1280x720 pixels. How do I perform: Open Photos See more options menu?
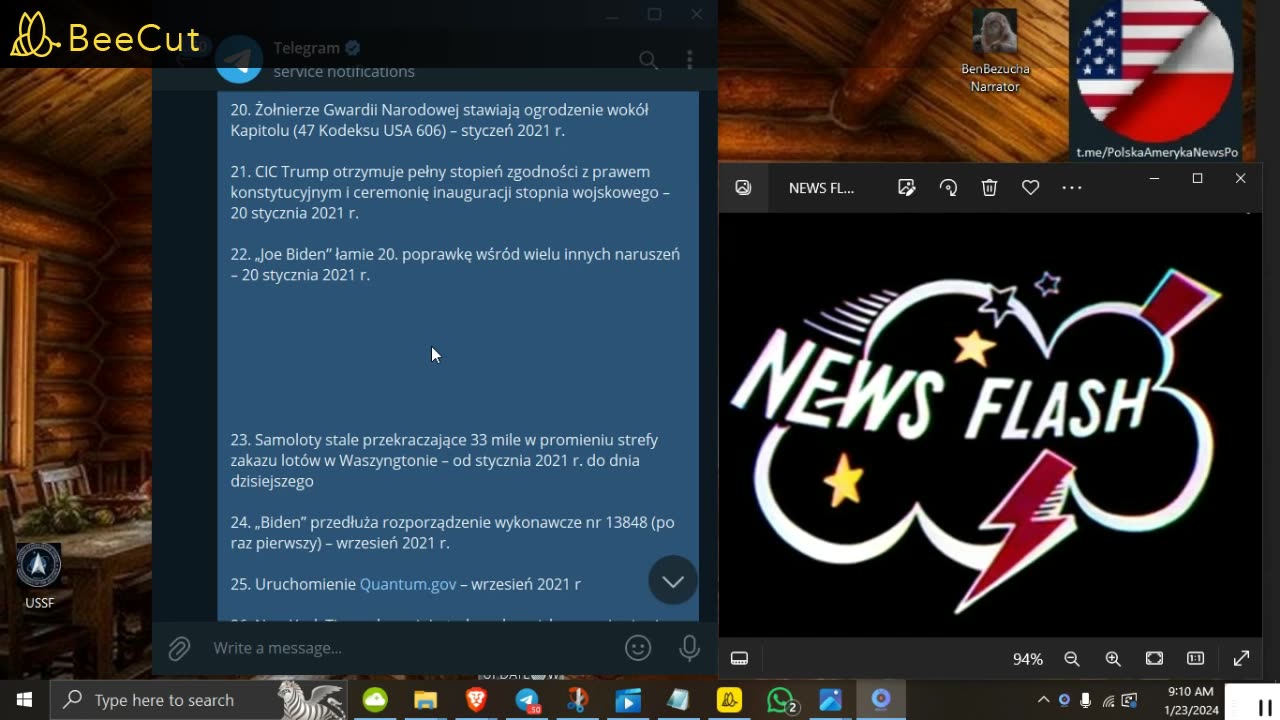point(1072,187)
